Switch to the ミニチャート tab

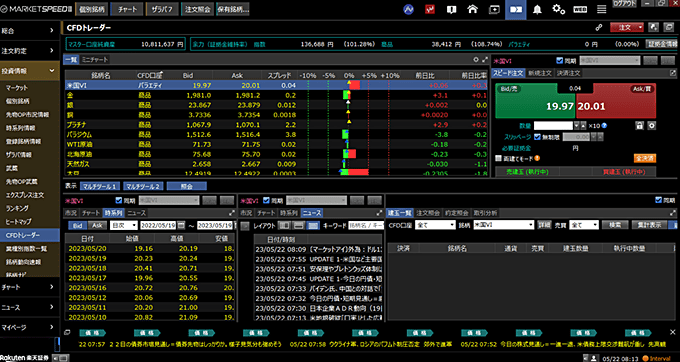(x=95, y=60)
